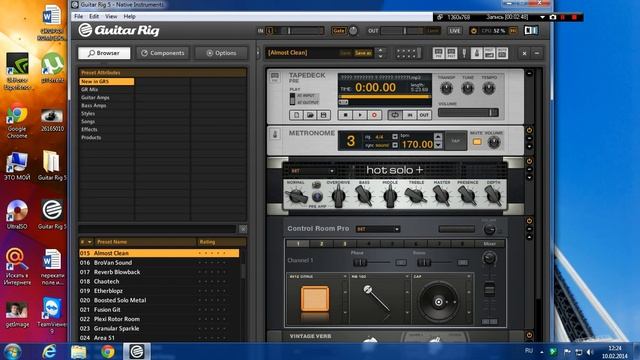Click the Tapedeck save file icon
Screen dimensions: 640x360
pyautogui.click(x=324, y=115)
